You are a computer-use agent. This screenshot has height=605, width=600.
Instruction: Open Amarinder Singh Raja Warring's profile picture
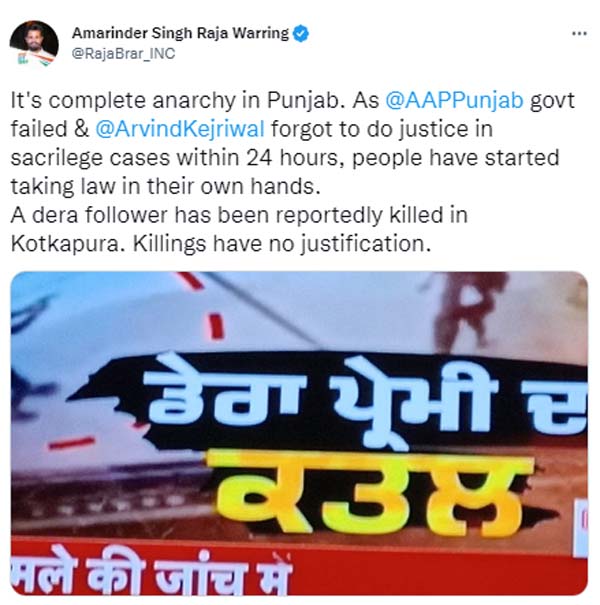34,44
